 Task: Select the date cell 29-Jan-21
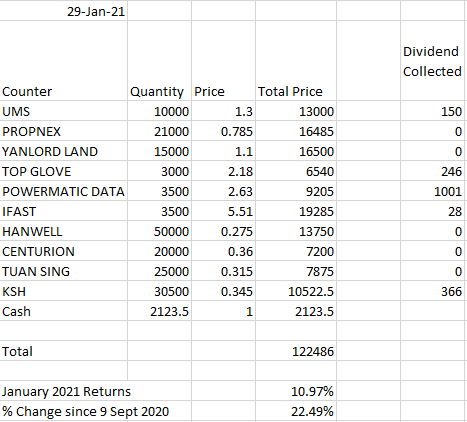(x=63, y=11)
